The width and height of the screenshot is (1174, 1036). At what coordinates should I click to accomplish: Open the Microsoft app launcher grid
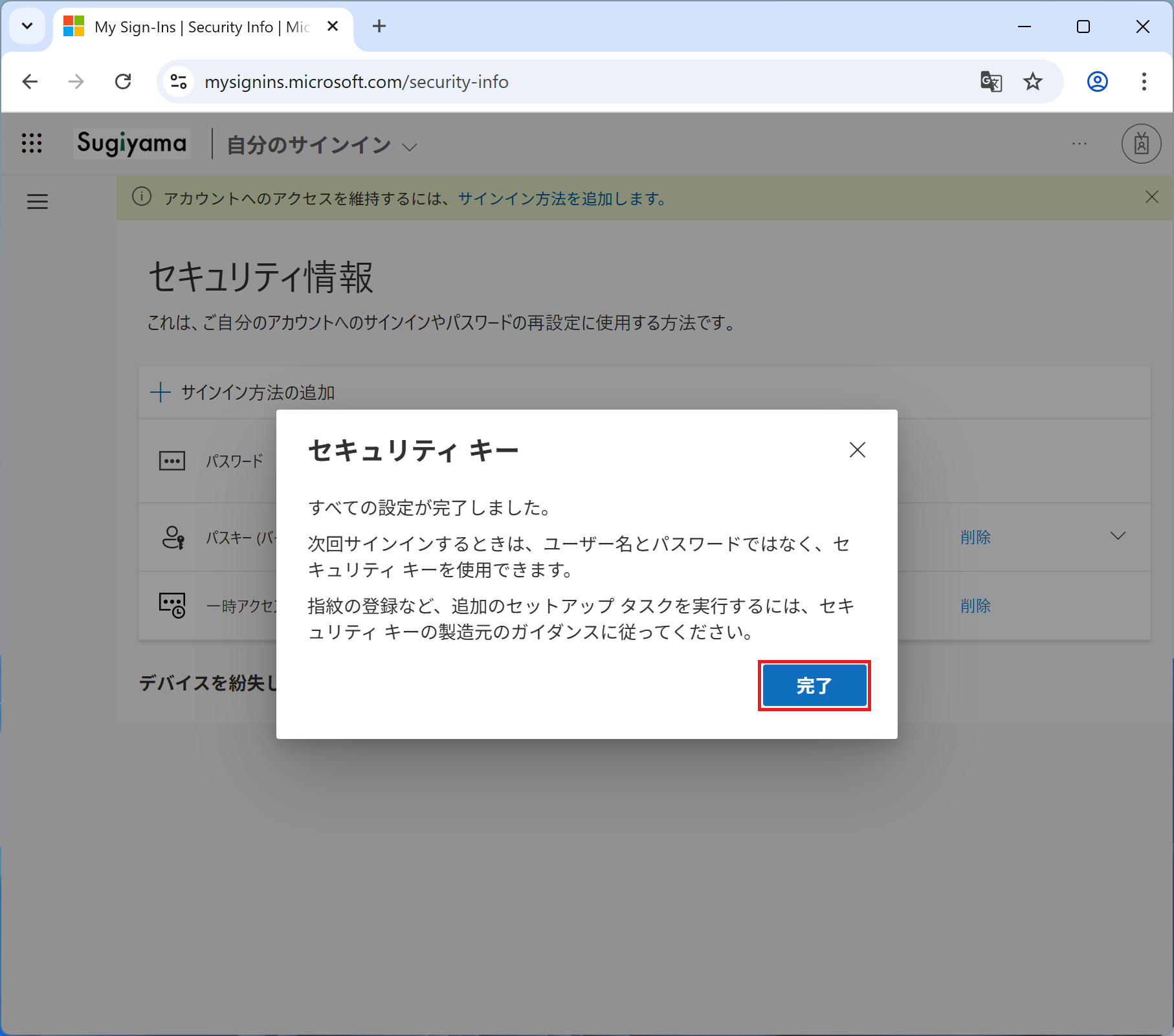point(32,143)
